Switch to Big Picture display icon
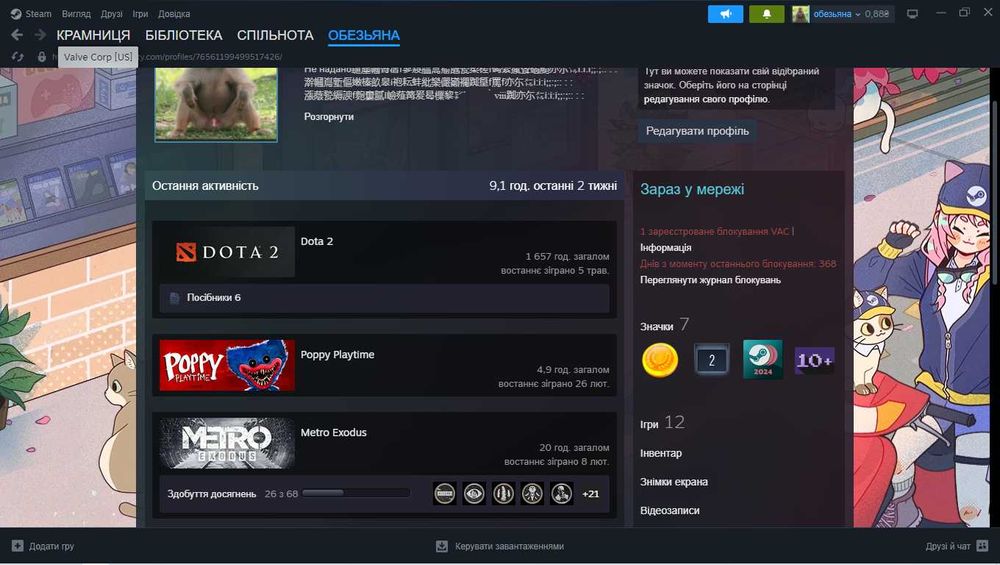The width and height of the screenshot is (1000, 565). pos(913,13)
